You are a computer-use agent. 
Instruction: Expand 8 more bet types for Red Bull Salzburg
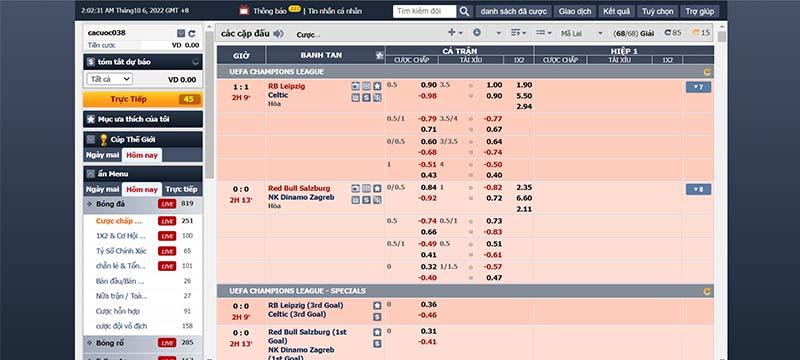698,189
